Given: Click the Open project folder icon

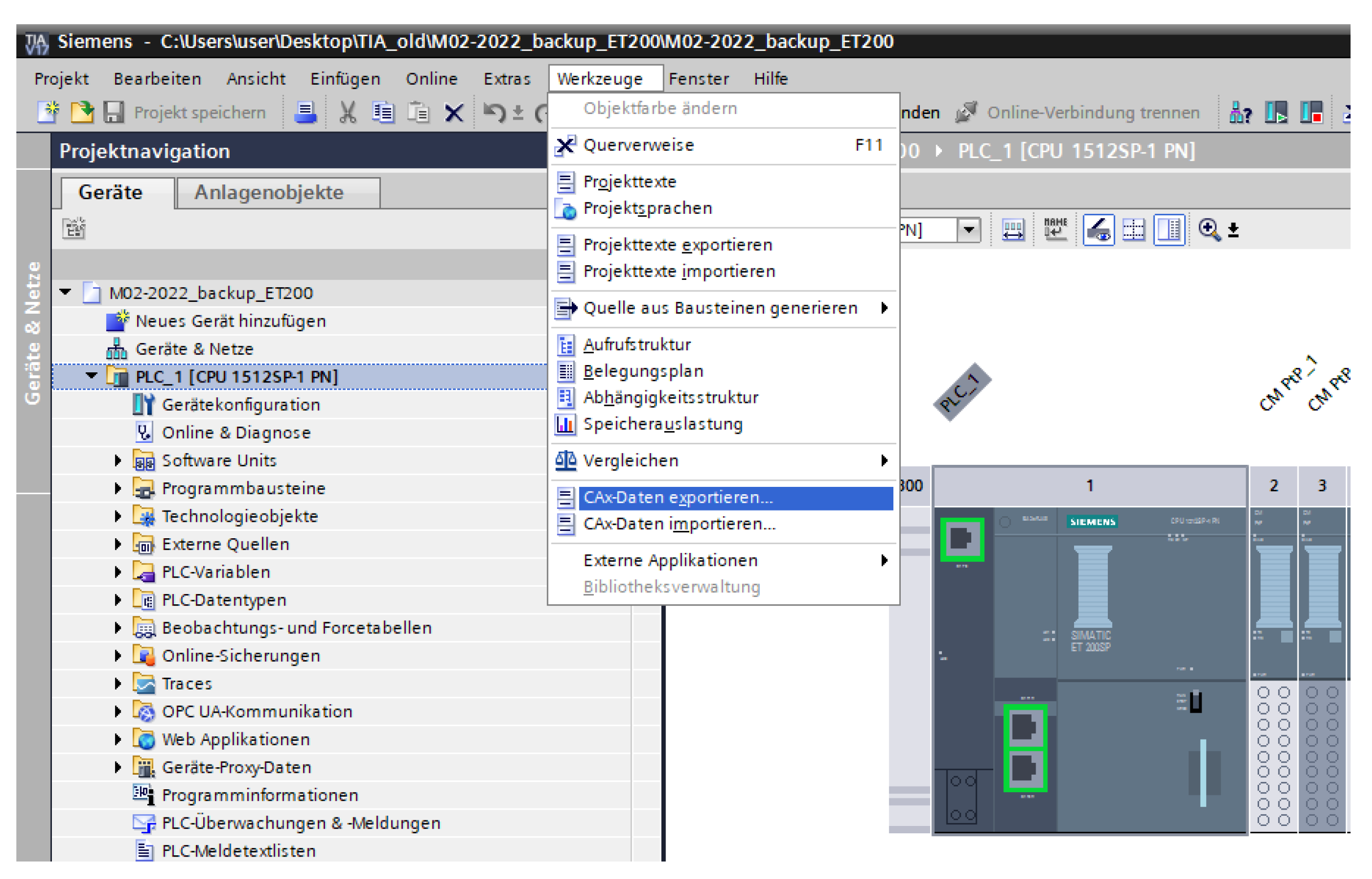Looking at the screenshot, I should [x=82, y=112].
